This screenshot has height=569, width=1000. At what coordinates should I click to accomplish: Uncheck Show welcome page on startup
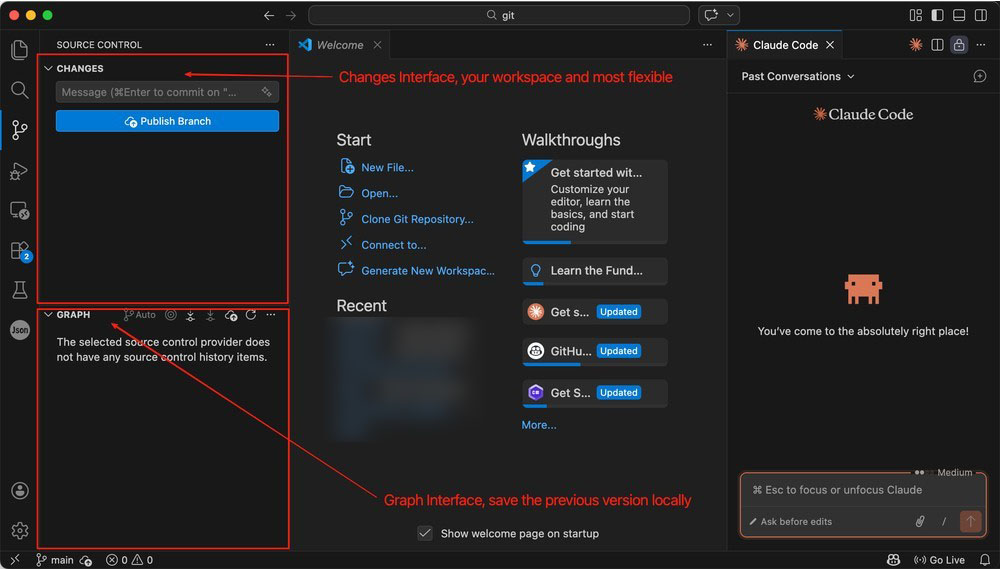[x=425, y=533]
